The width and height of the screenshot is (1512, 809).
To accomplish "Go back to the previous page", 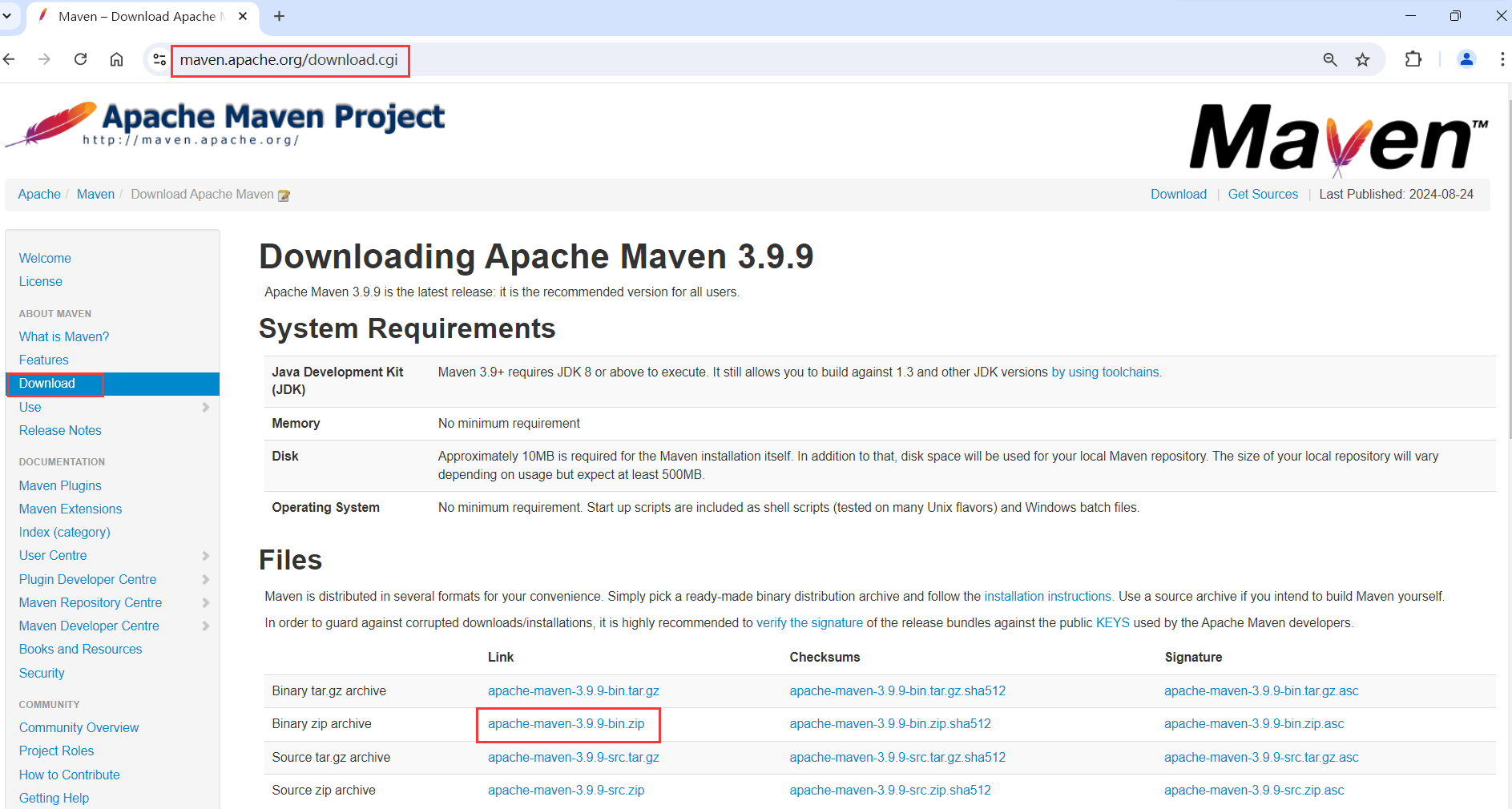I will tap(9, 59).
